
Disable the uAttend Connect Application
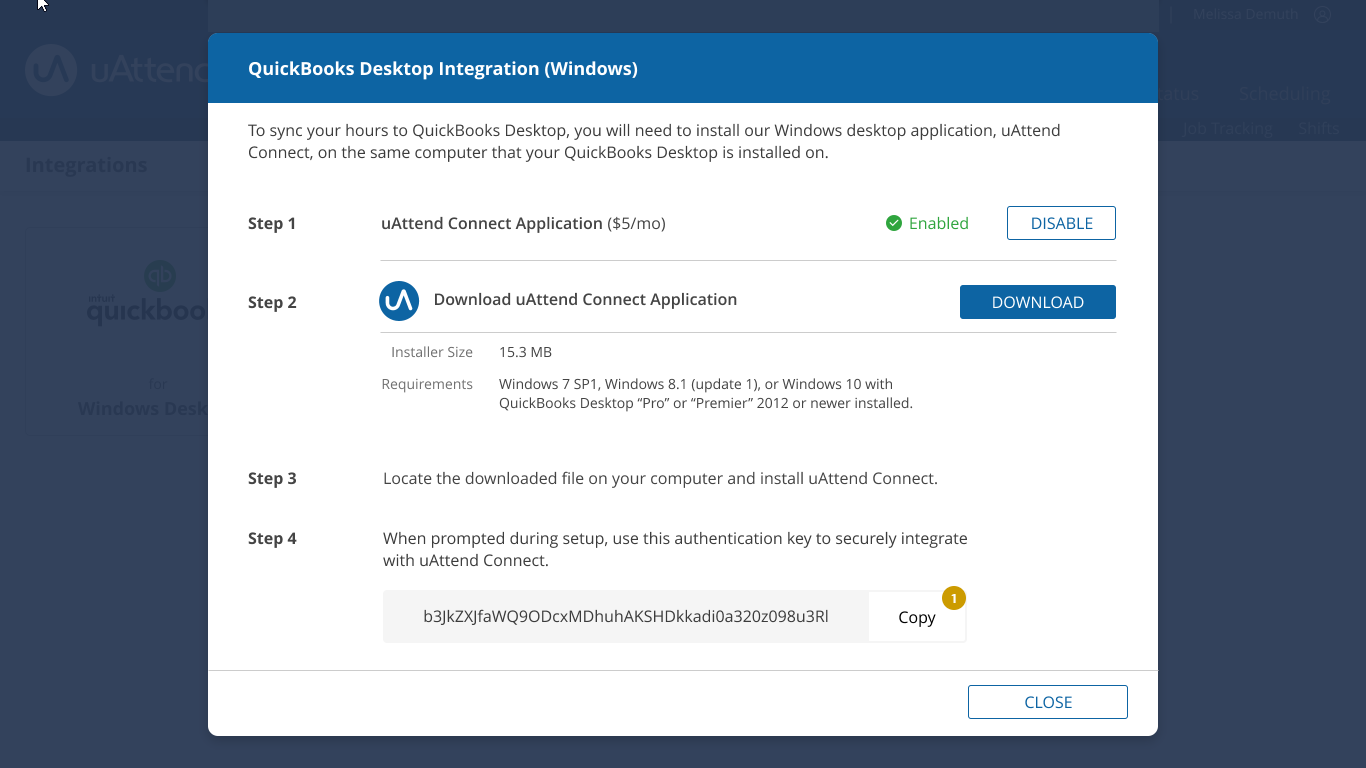(1061, 223)
